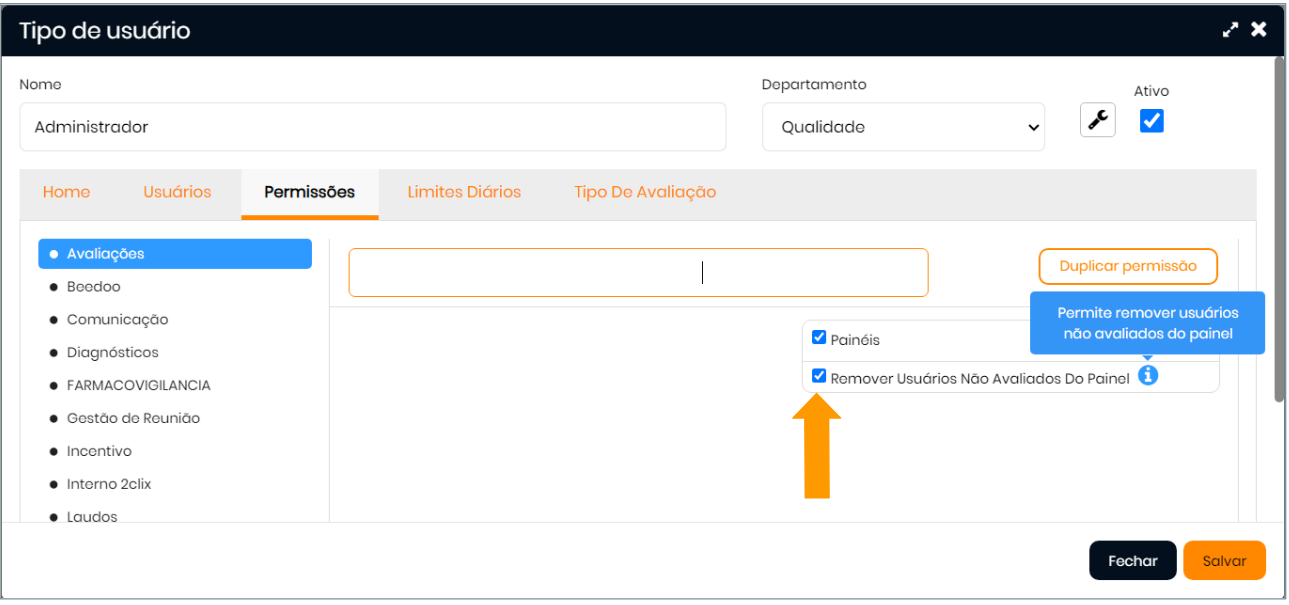Image resolution: width=1289 pixels, height=605 pixels.
Task: Click the Fechar button
Action: [1132, 561]
